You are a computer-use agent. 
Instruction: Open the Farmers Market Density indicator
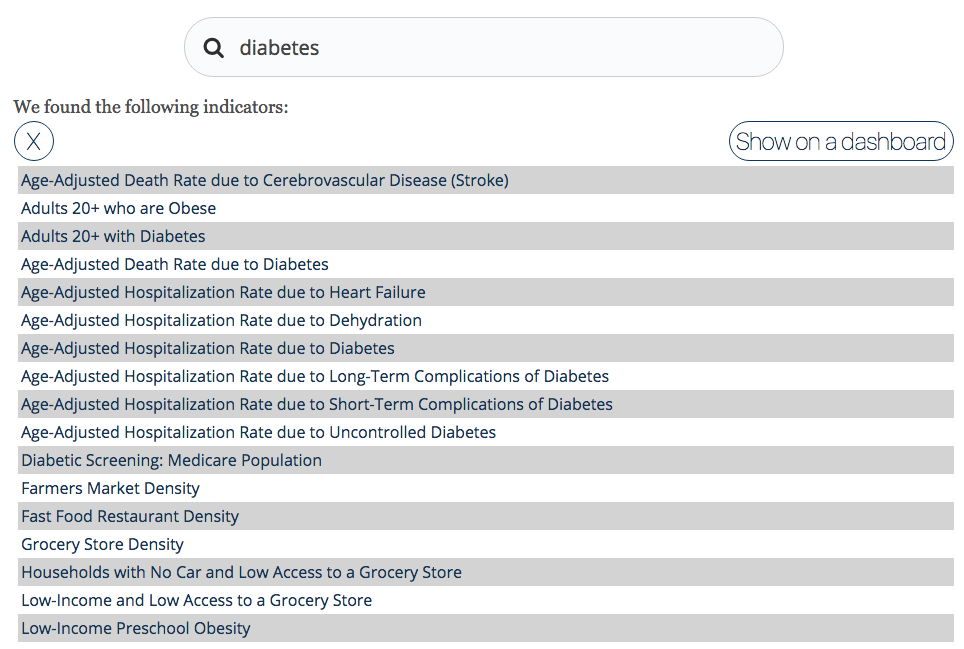[110, 489]
